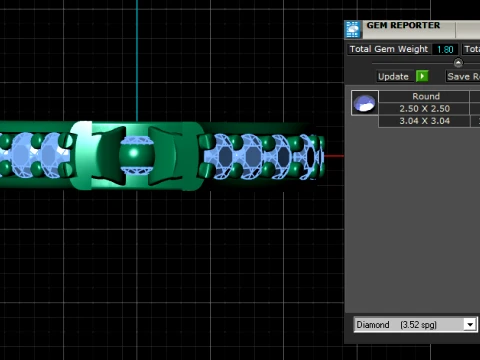Open the Diamond (3.52 spg) material dropdown
Image resolution: width=480 pixels, height=360 pixels.
(415, 324)
